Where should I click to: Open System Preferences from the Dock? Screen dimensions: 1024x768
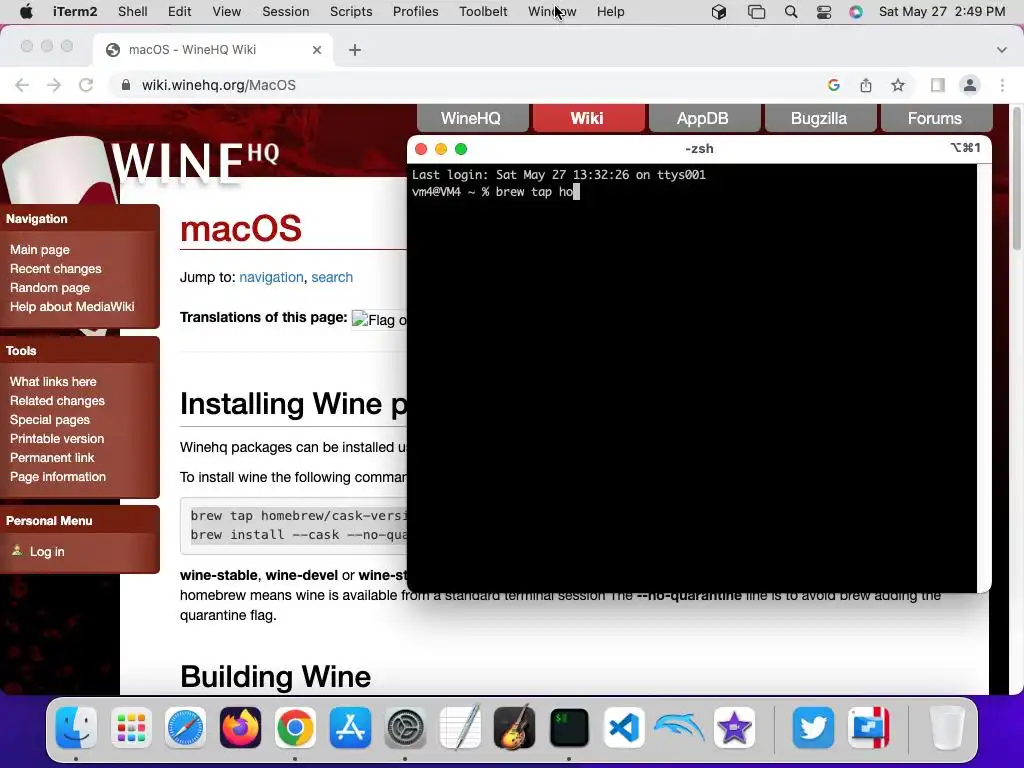405,728
